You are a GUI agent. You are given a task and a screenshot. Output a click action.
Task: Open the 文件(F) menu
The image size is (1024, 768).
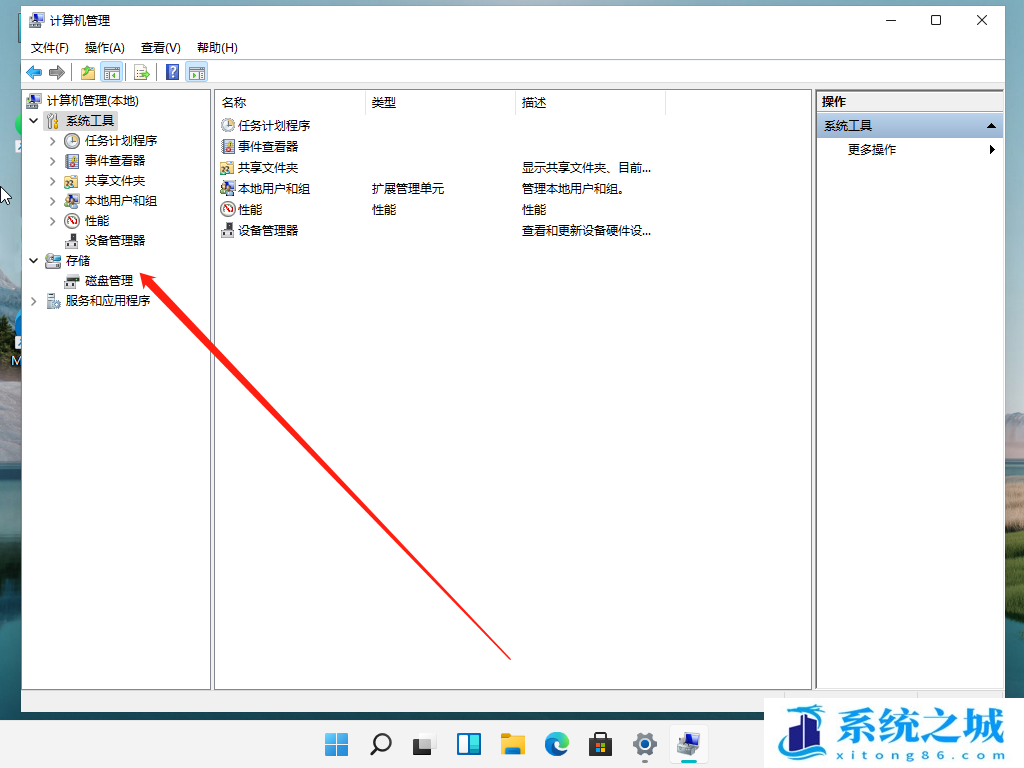pyautogui.click(x=50, y=48)
